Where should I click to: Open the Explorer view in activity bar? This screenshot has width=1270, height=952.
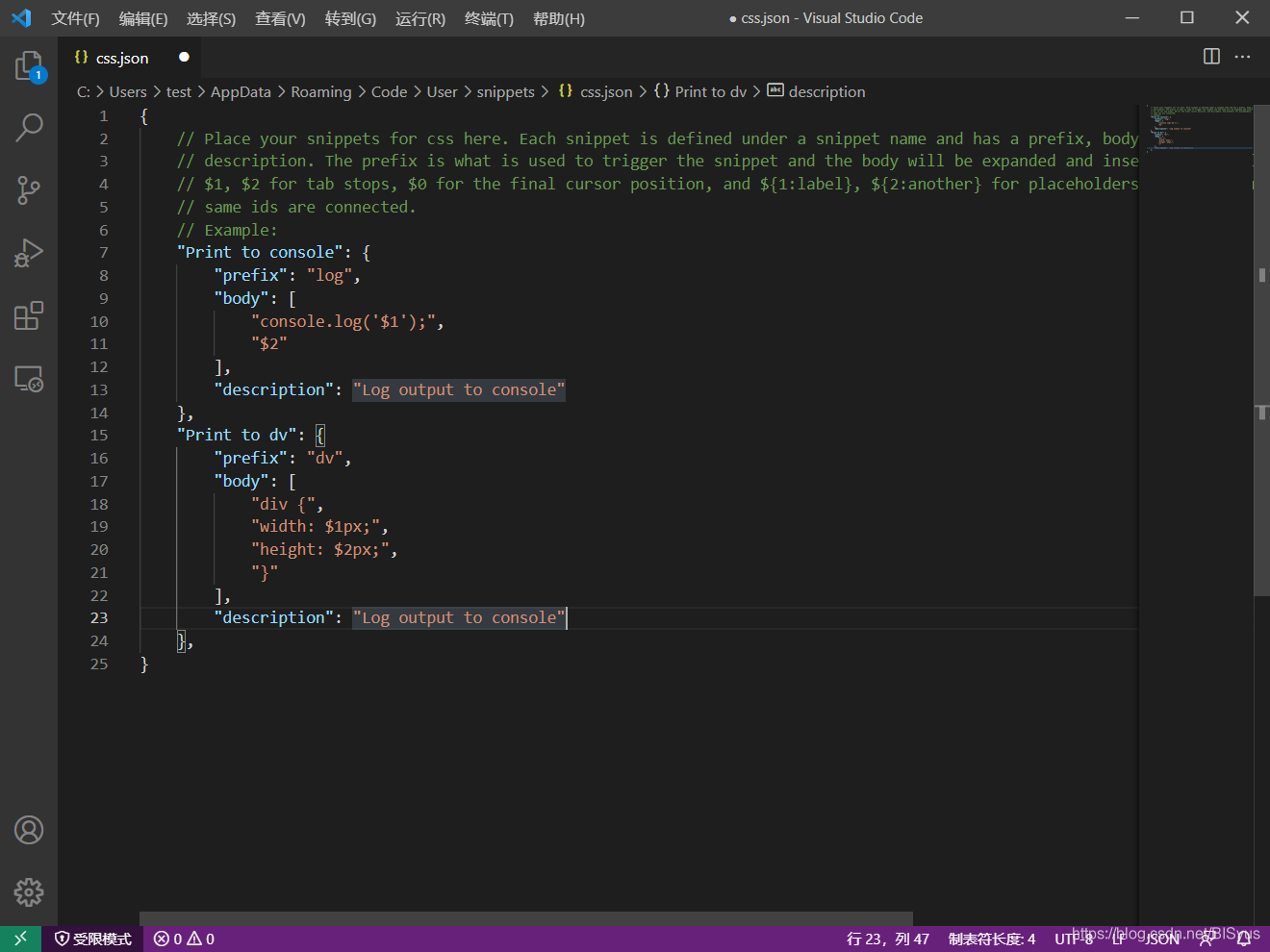29,66
